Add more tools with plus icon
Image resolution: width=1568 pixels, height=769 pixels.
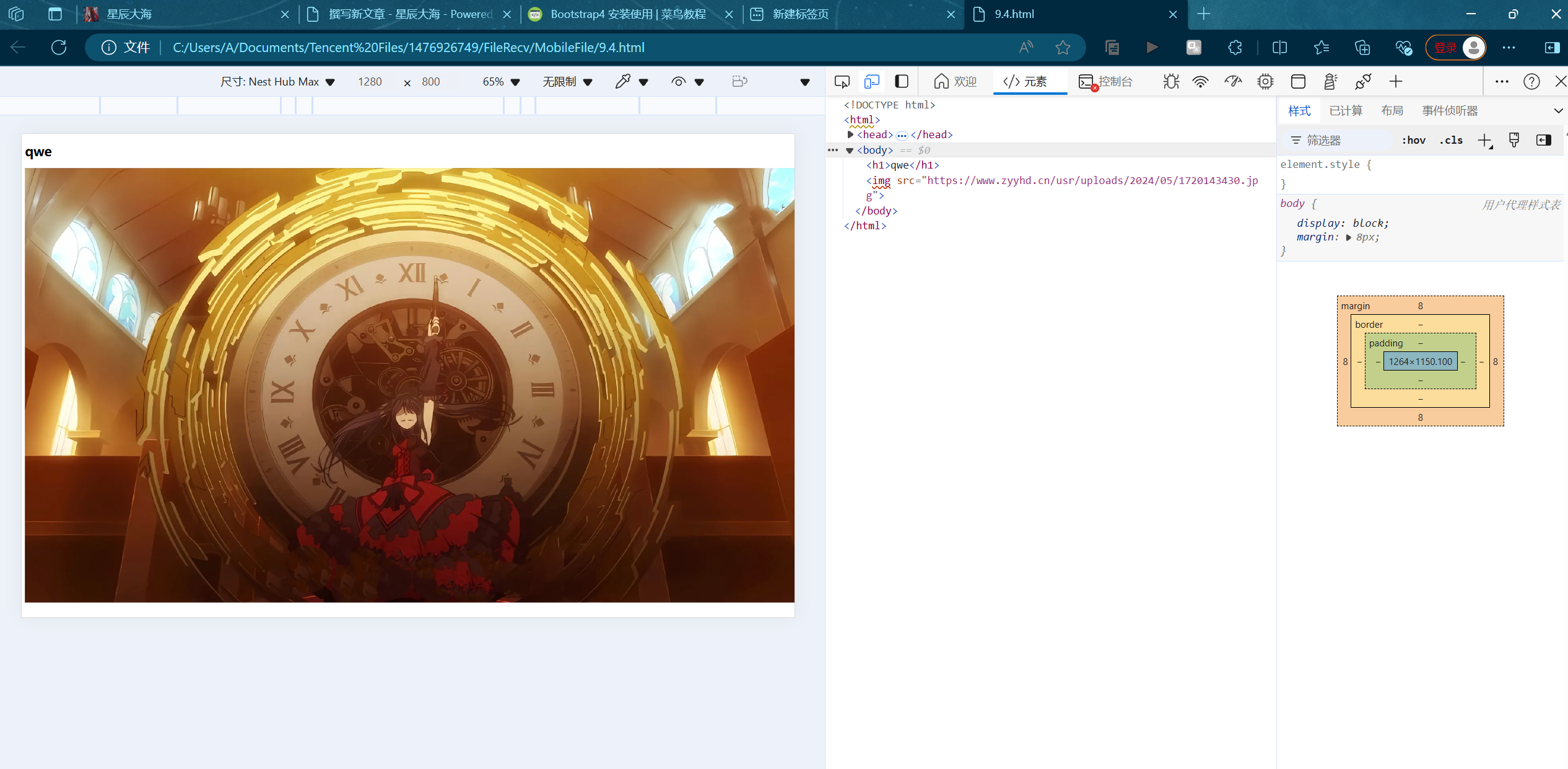(x=1396, y=81)
